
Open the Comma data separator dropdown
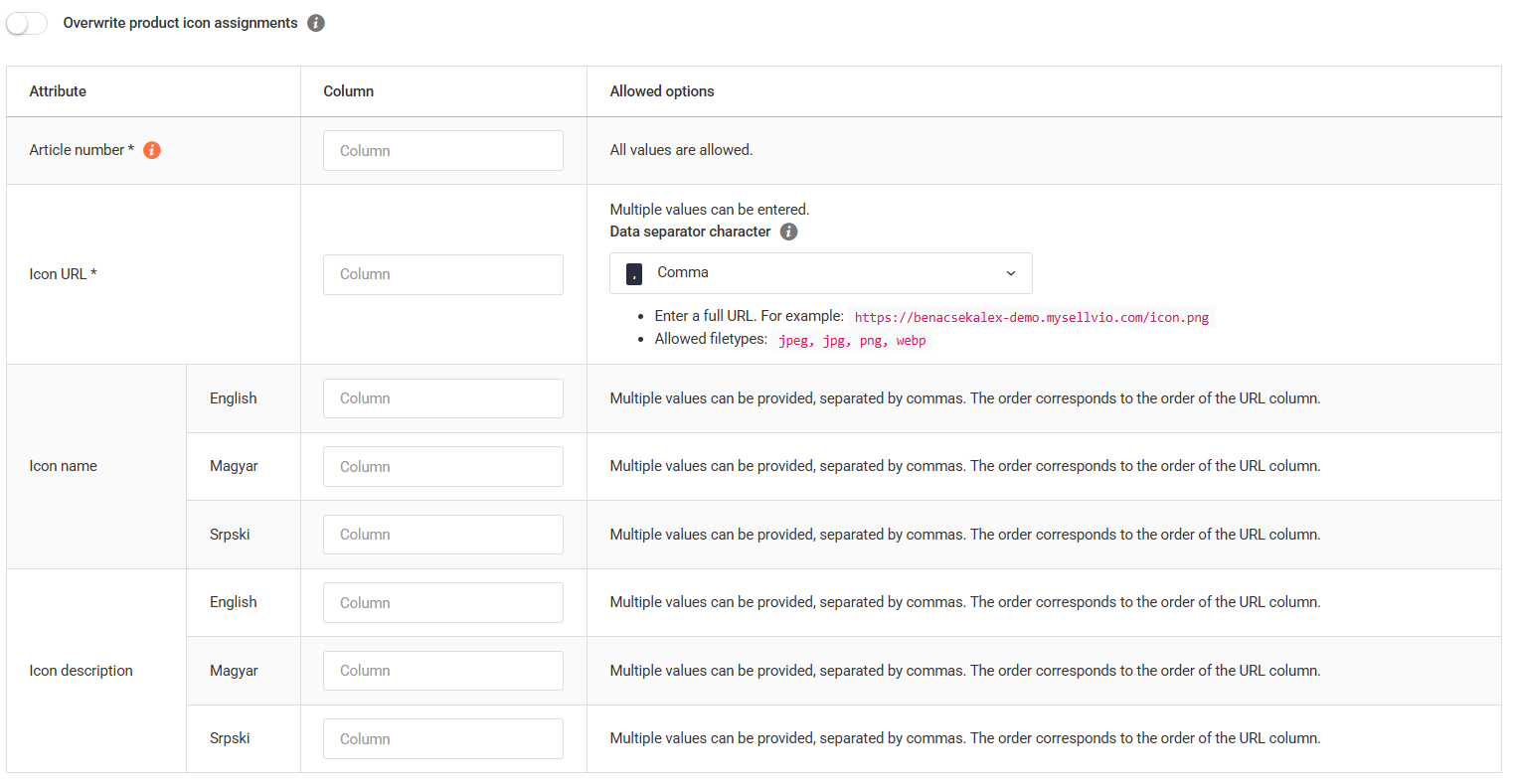(x=821, y=273)
